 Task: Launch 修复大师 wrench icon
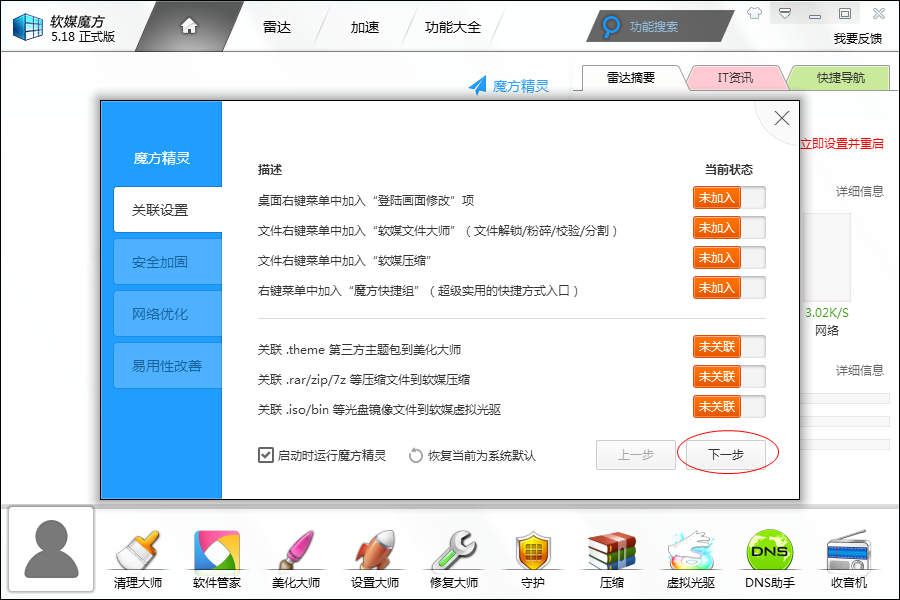454,550
